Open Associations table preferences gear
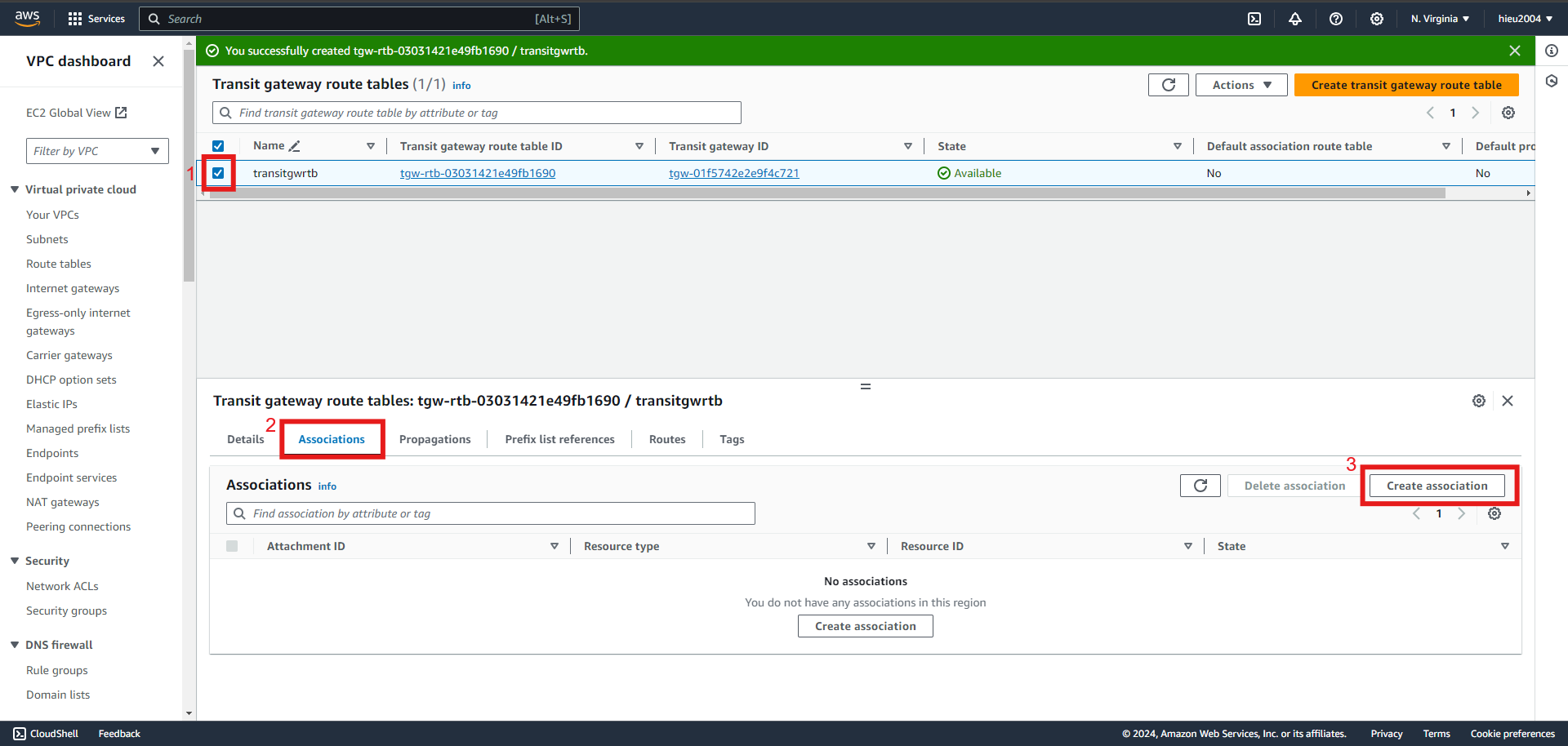This screenshot has height=746, width=1568. [1494, 513]
